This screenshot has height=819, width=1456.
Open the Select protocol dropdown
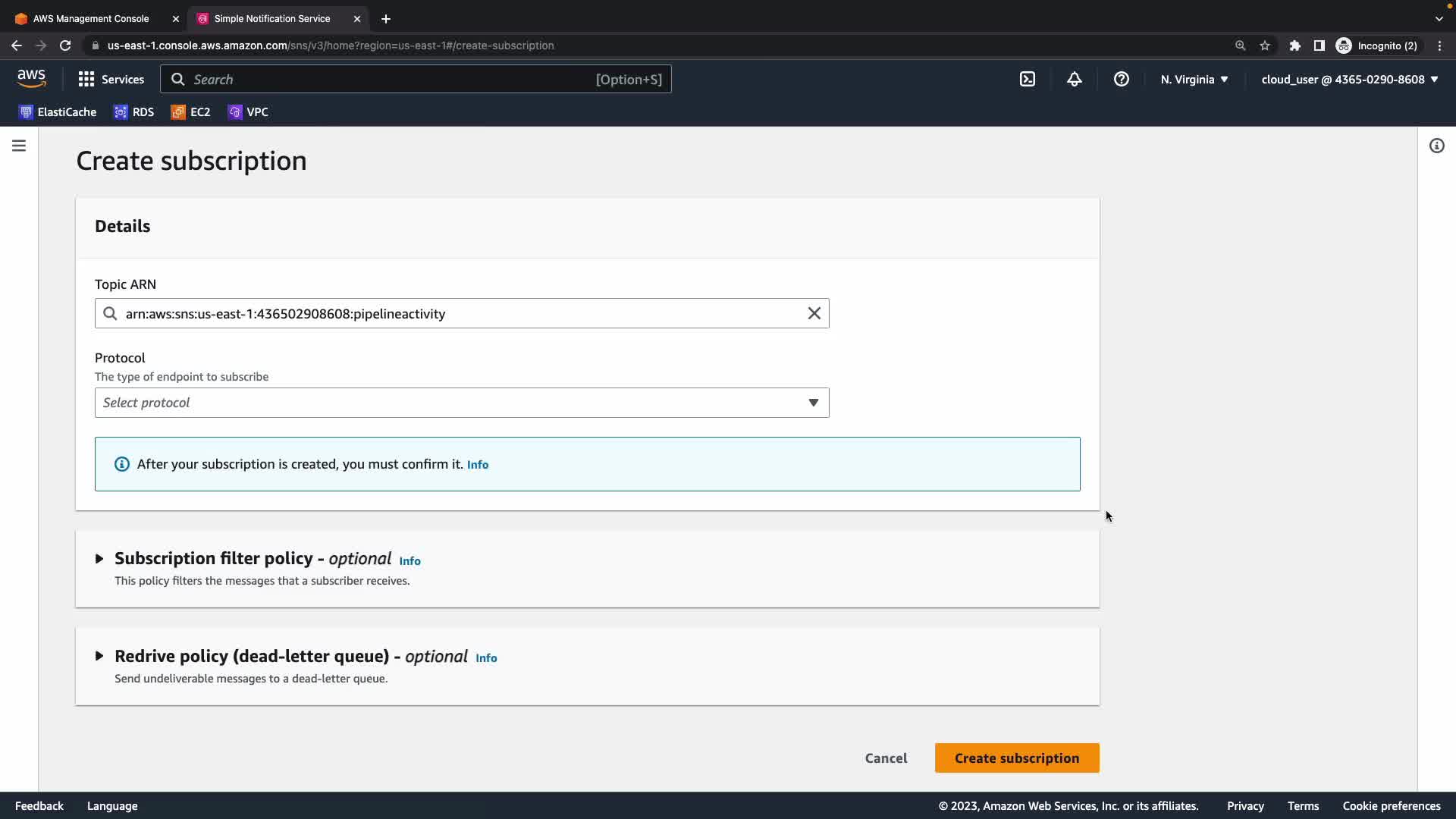coord(461,403)
